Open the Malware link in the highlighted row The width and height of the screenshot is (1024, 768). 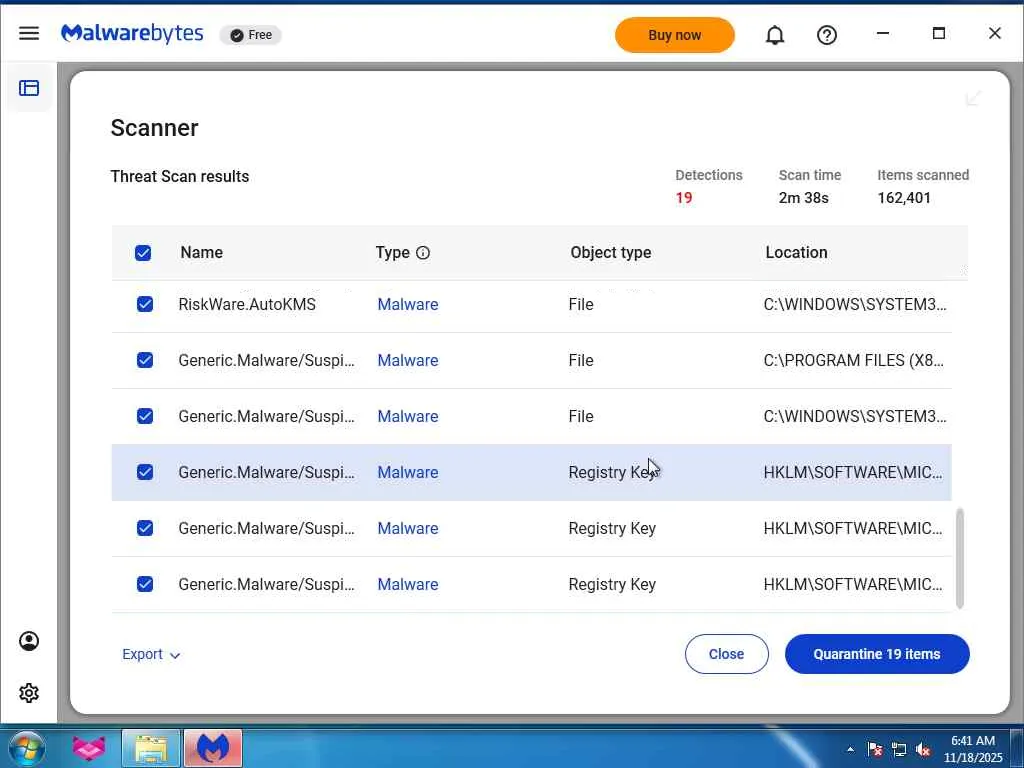(408, 472)
